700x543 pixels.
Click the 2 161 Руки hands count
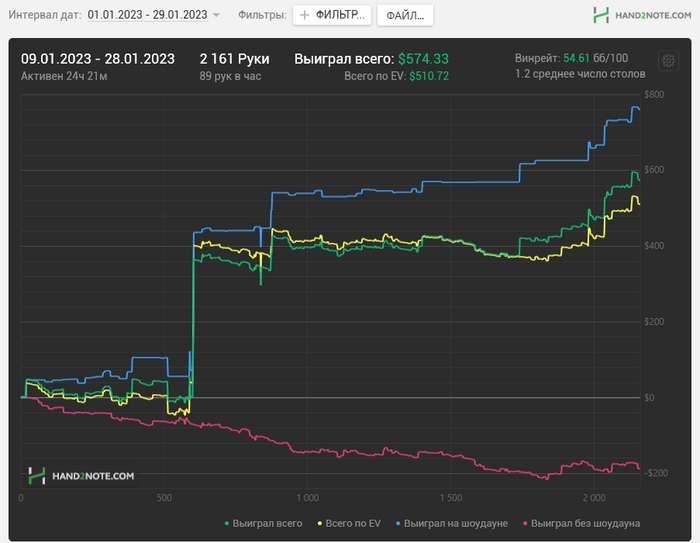tap(234, 59)
